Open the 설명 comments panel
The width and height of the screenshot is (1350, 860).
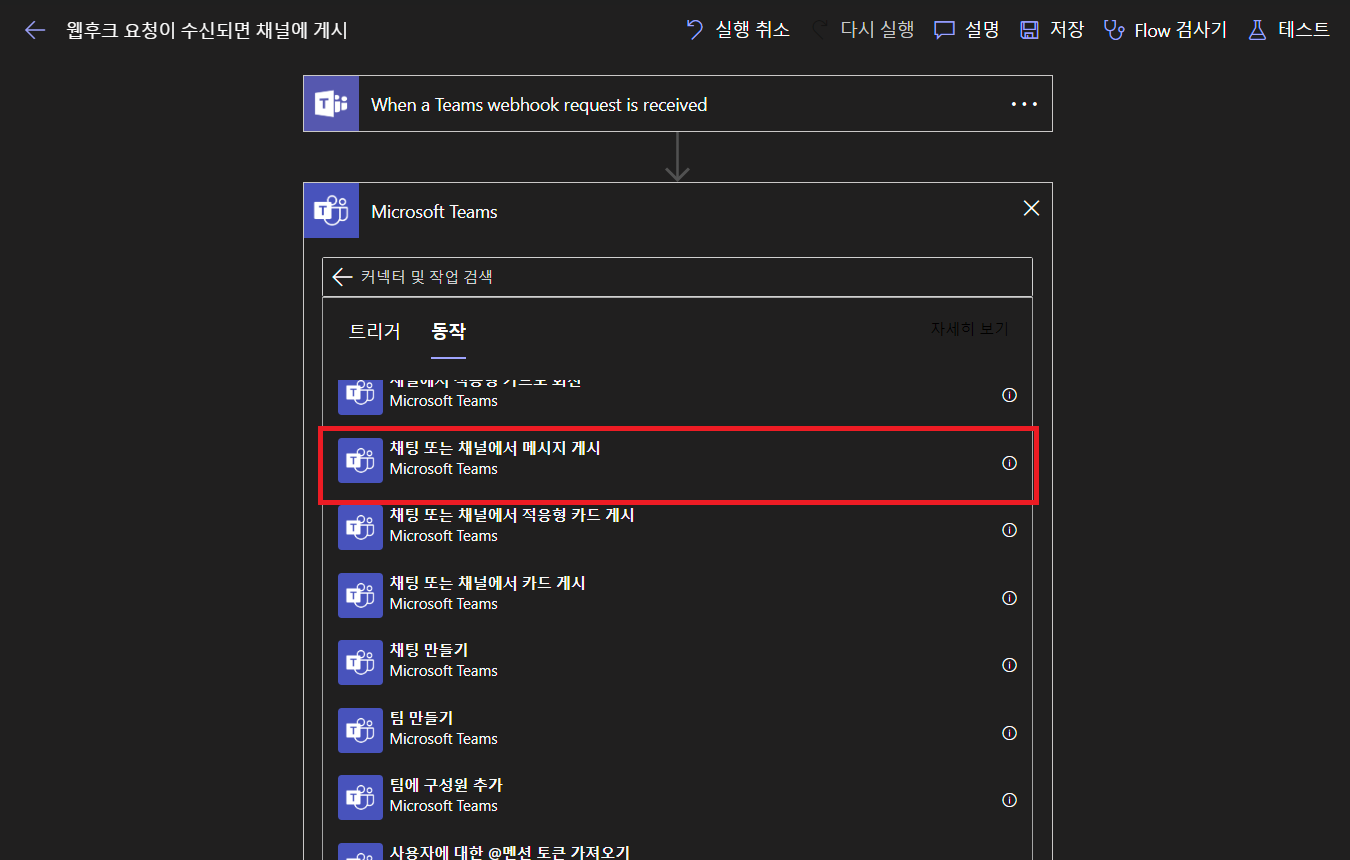[x=966, y=30]
